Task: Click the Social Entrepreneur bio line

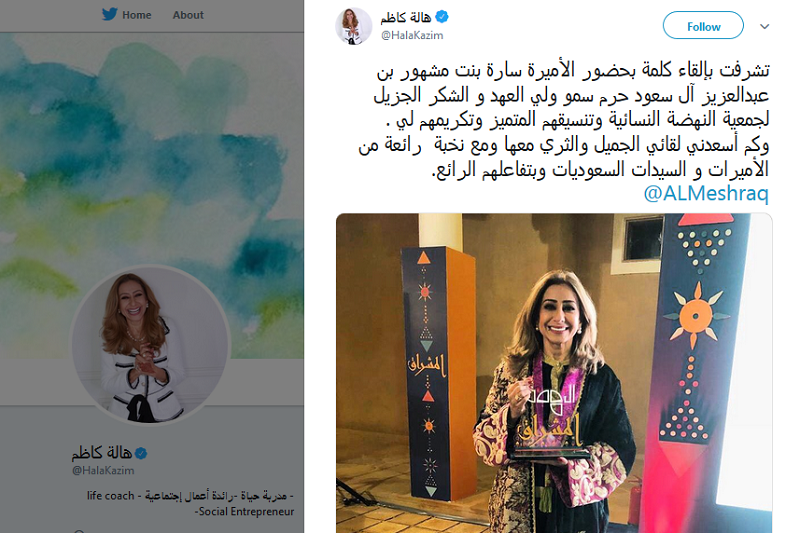Action: [x=246, y=512]
